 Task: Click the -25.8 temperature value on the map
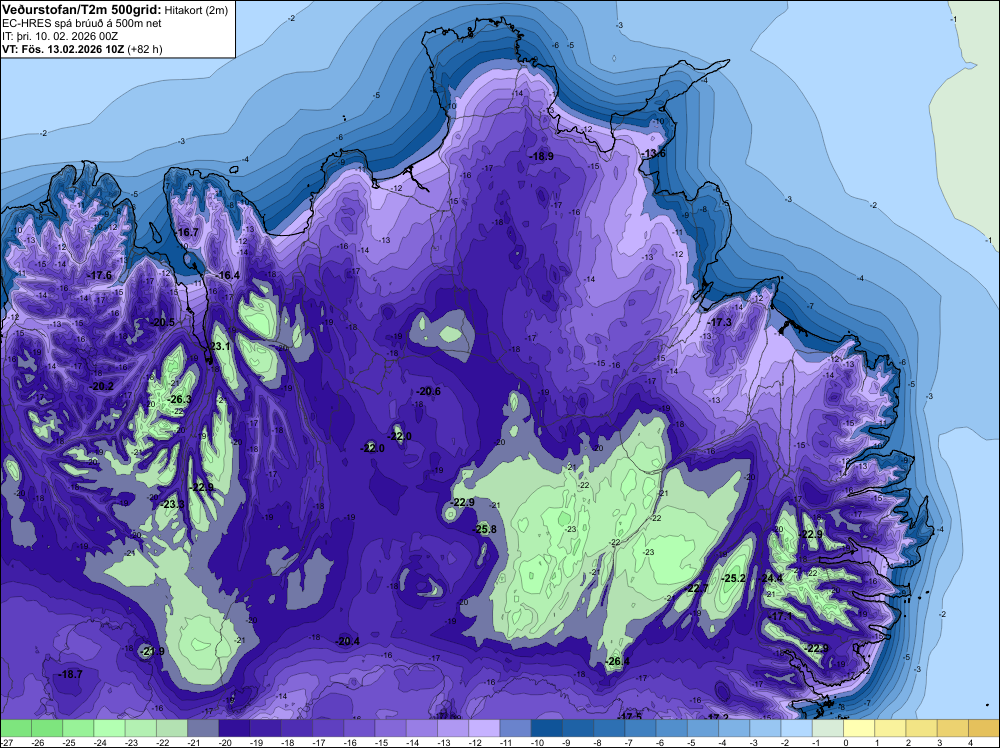click(485, 529)
